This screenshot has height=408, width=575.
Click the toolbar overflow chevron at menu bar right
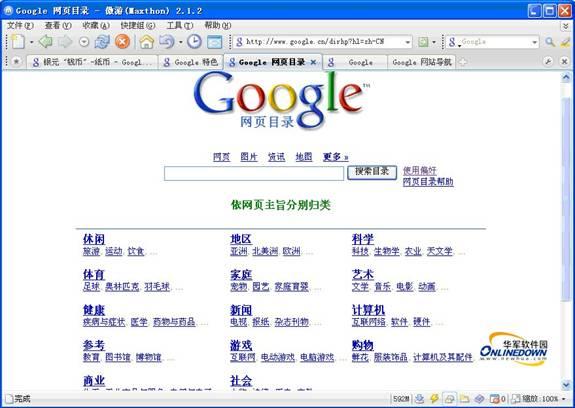coord(566,26)
